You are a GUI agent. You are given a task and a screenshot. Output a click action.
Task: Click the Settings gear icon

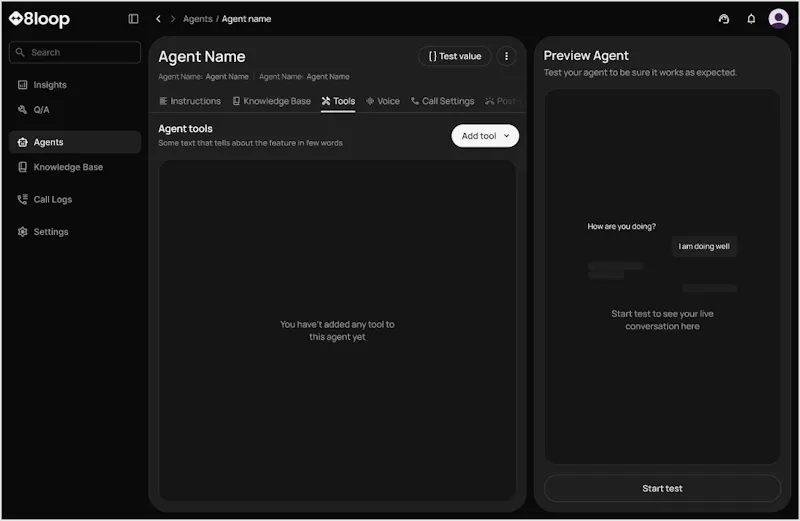pos(22,232)
